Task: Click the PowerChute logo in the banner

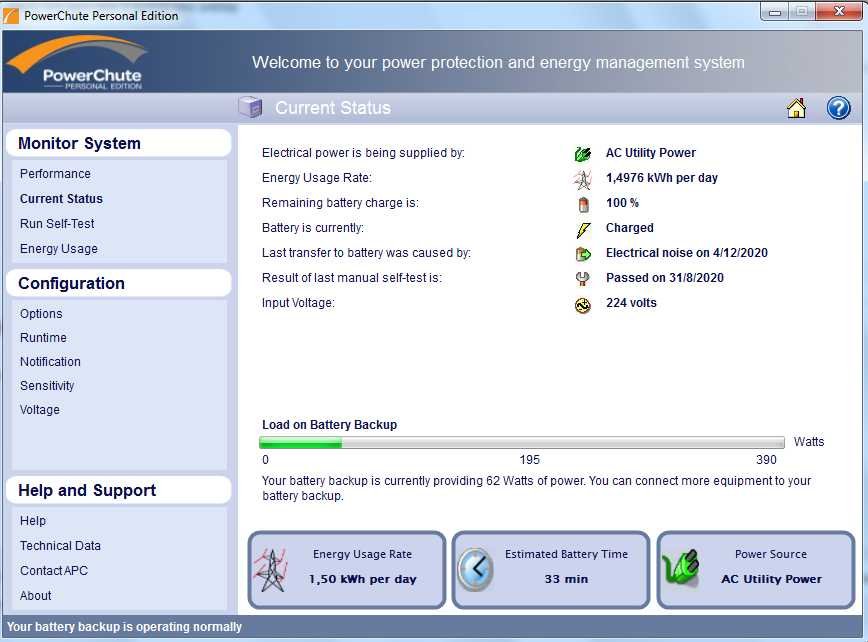Action: click(x=78, y=63)
